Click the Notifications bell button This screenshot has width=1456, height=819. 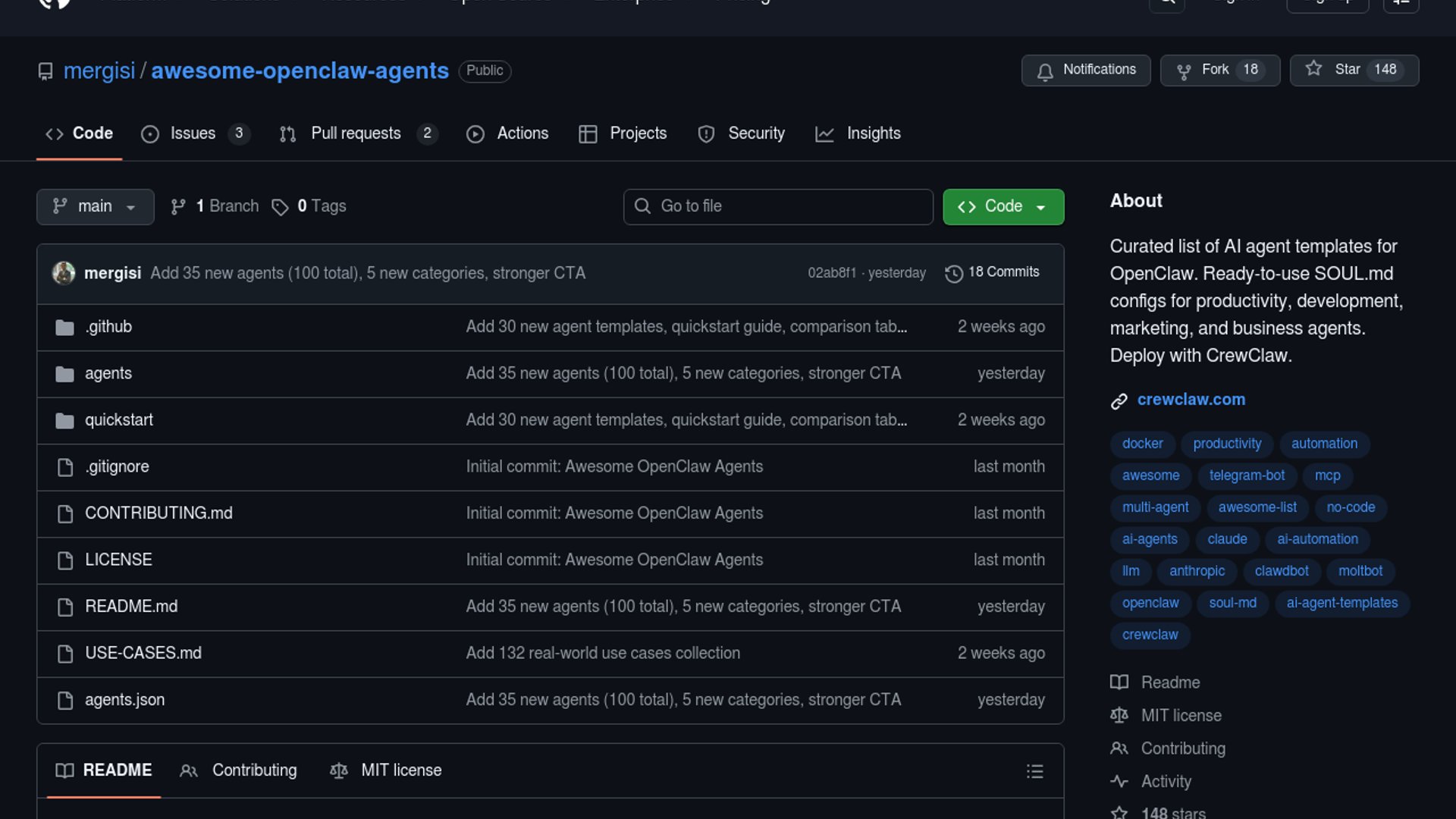pos(1085,70)
